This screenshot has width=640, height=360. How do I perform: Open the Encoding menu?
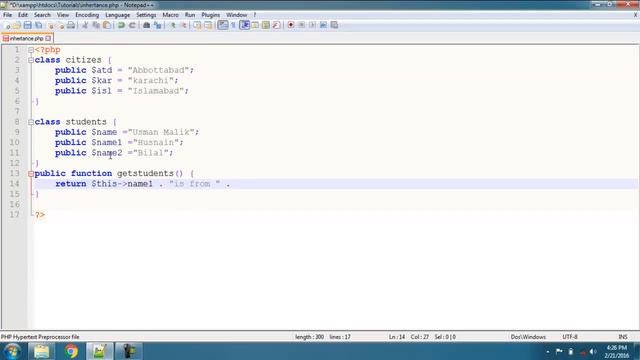(87, 15)
